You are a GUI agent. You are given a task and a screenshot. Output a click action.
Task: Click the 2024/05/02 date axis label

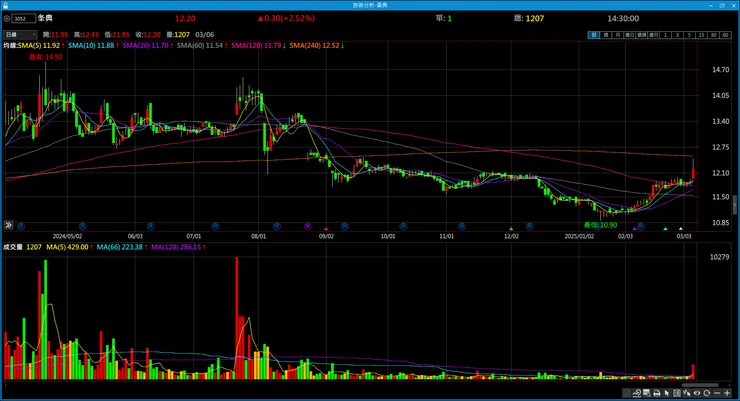pos(67,236)
